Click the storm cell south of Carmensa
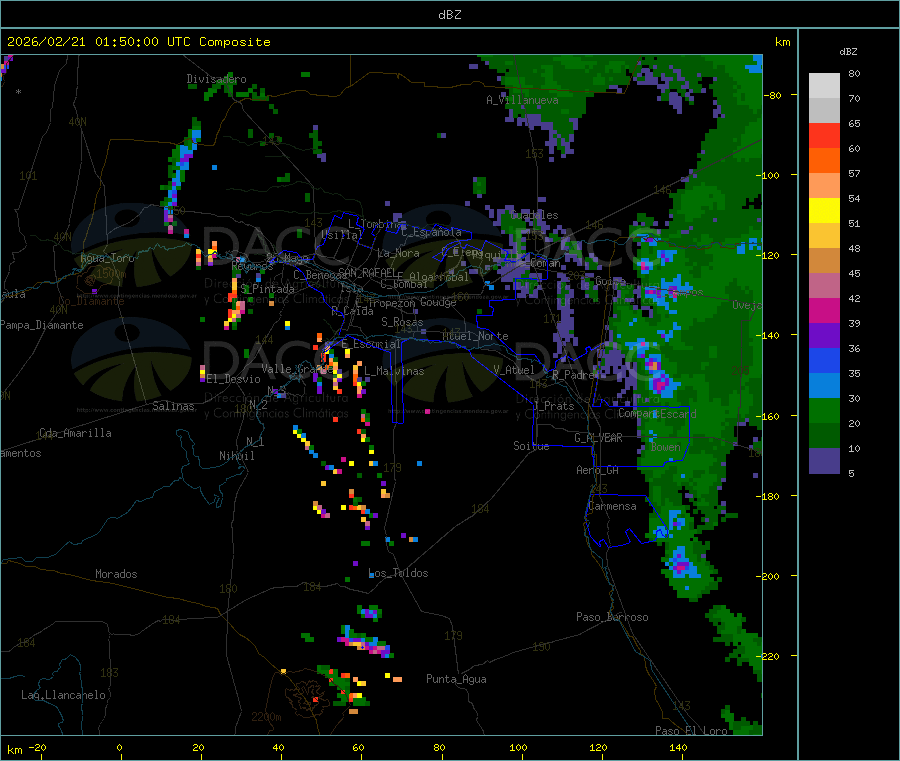Viewport: 900px width, 761px height. 681,565
